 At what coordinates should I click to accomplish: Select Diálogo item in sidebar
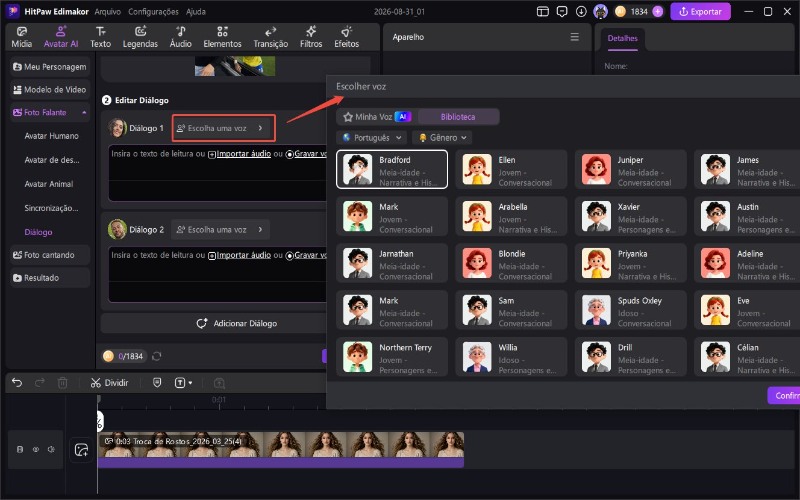(38, 232)
